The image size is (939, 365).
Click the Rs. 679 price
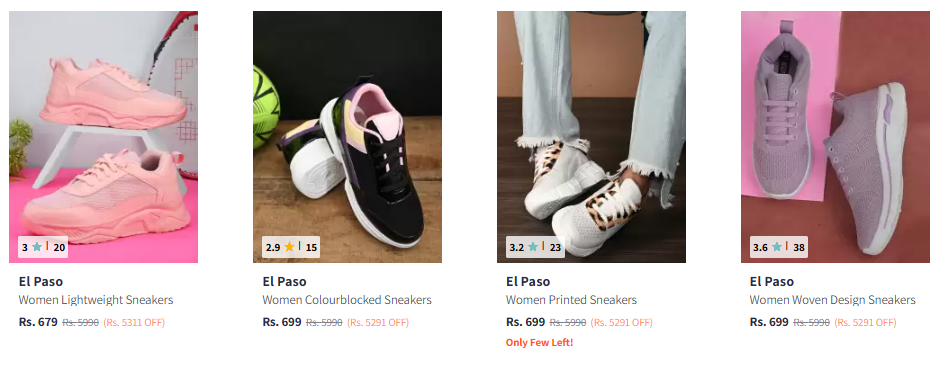pyautogui.click(x=38, y=322)
